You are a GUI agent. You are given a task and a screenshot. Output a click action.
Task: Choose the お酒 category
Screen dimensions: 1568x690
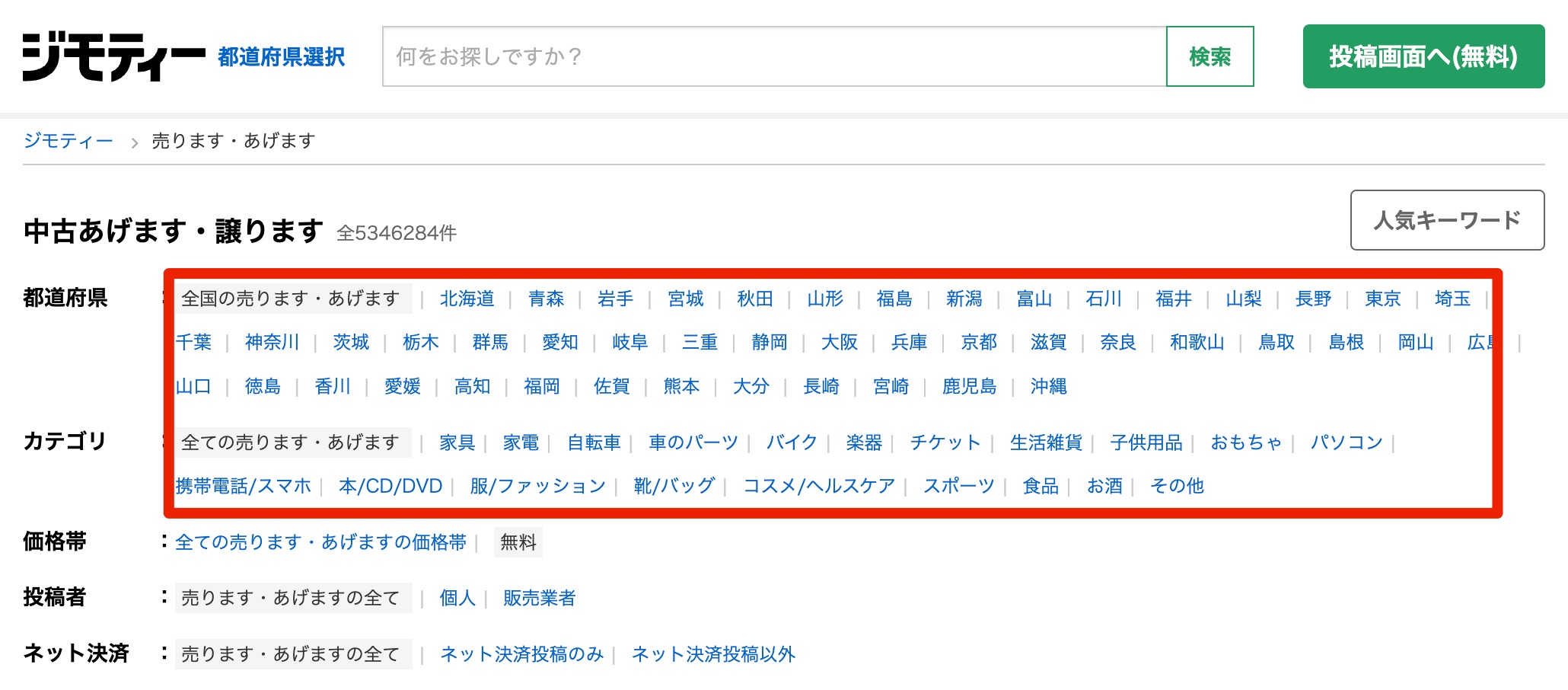pyautogui.click(x=1105, y=486)
